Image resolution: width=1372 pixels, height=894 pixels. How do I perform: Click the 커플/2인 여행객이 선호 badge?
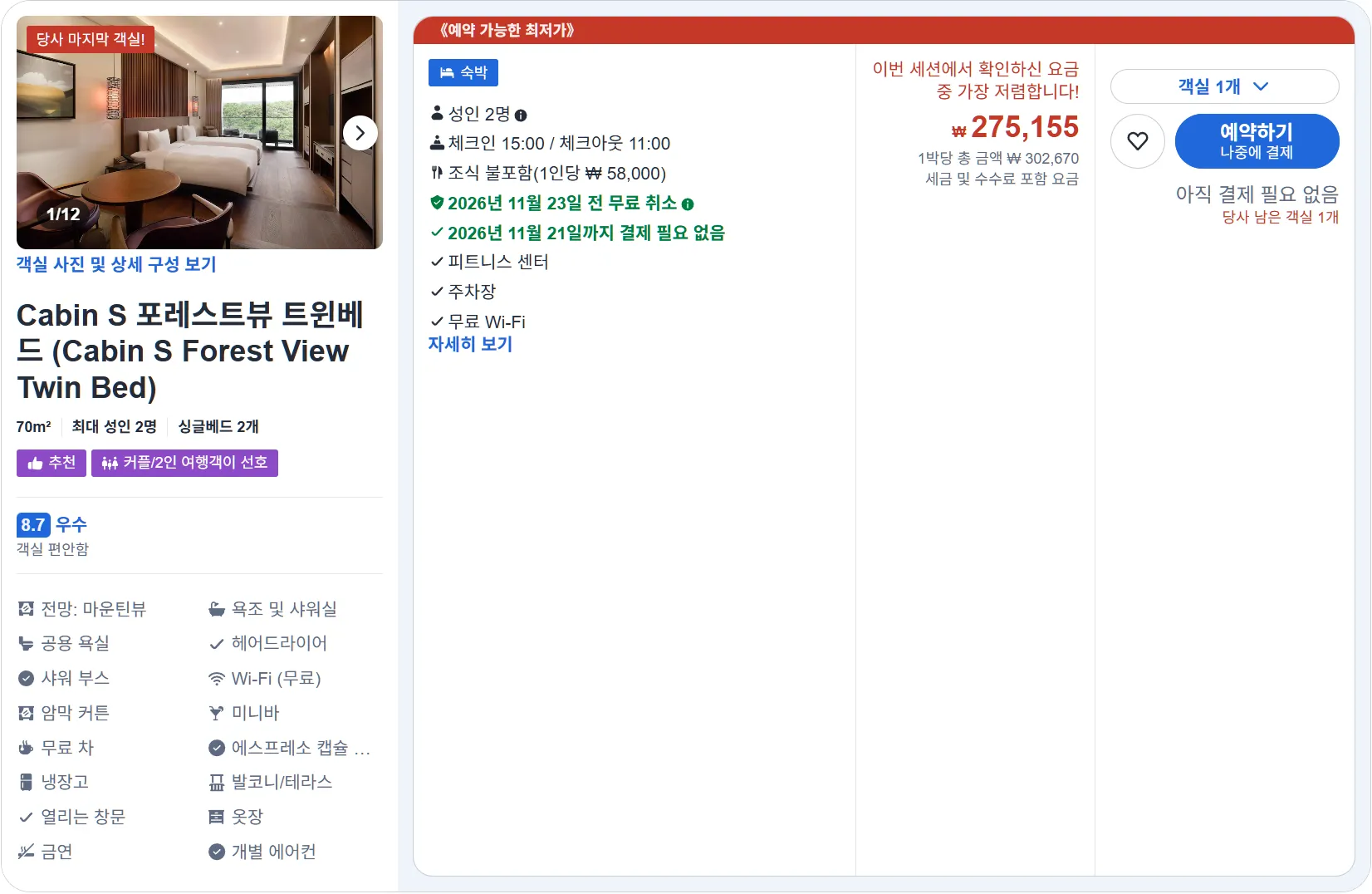click(184, 463)
